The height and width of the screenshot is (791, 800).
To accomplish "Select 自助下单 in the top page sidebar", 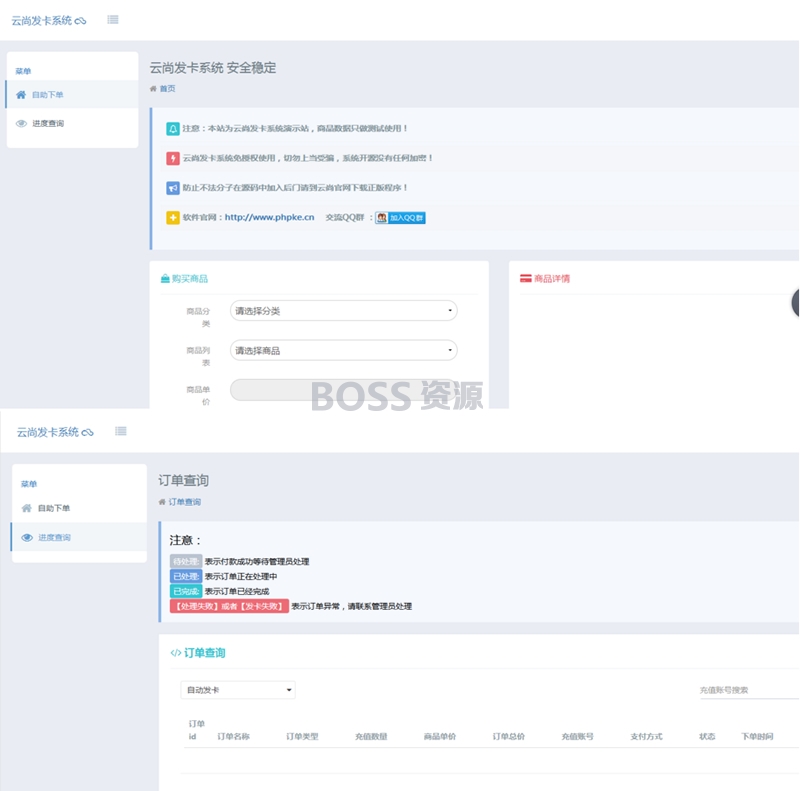I will coord(72,94).
